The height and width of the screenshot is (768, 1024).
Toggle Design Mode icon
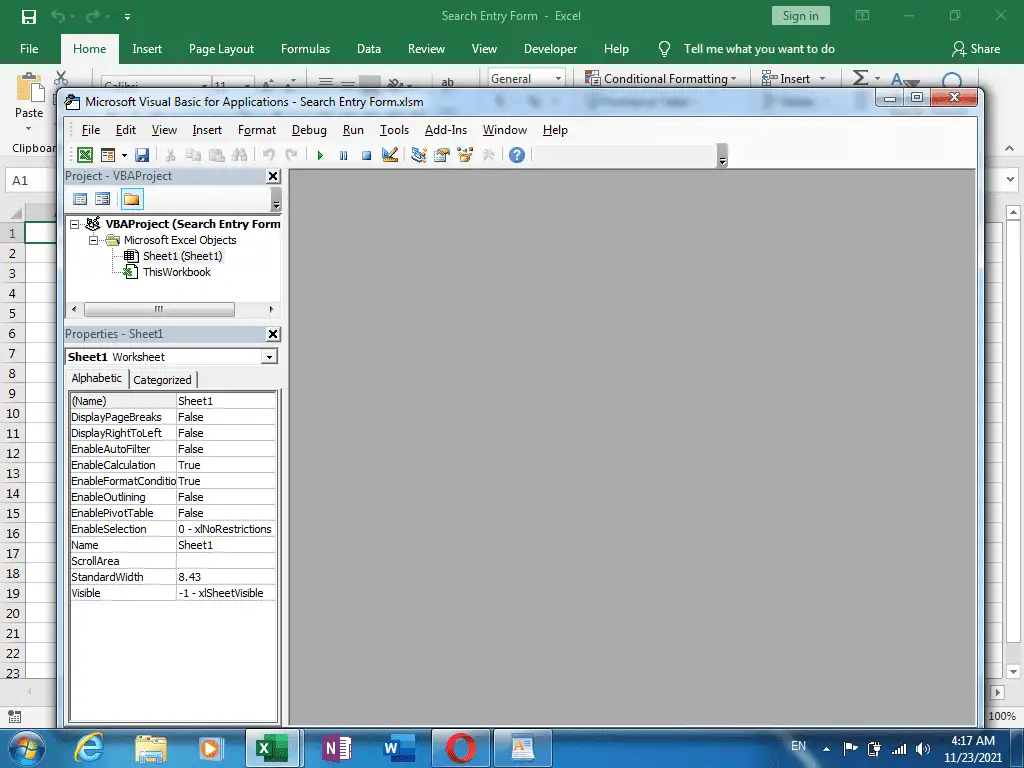[x=390, y=155]
